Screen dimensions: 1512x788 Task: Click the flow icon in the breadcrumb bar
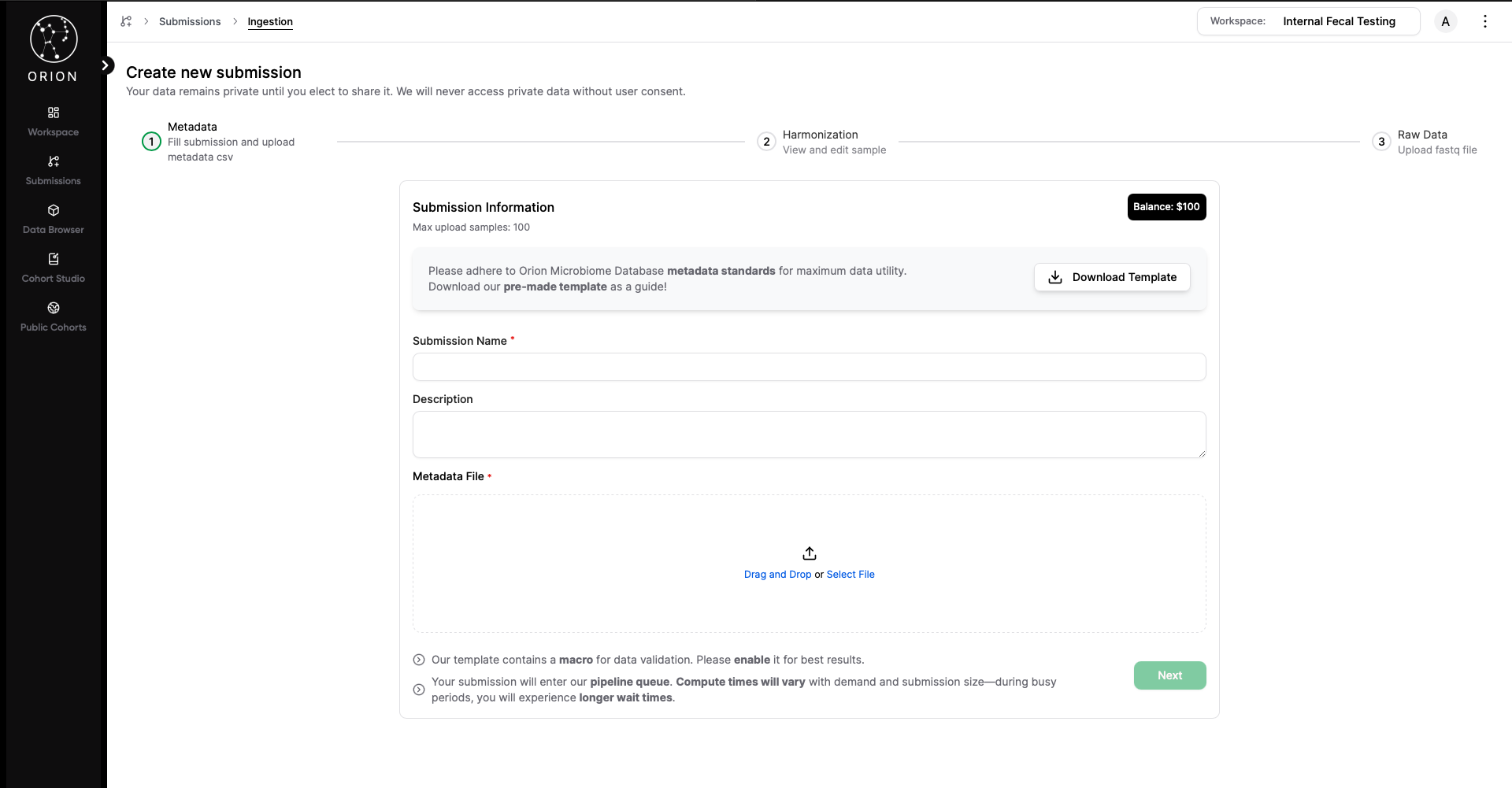click(x=126, y=21)
